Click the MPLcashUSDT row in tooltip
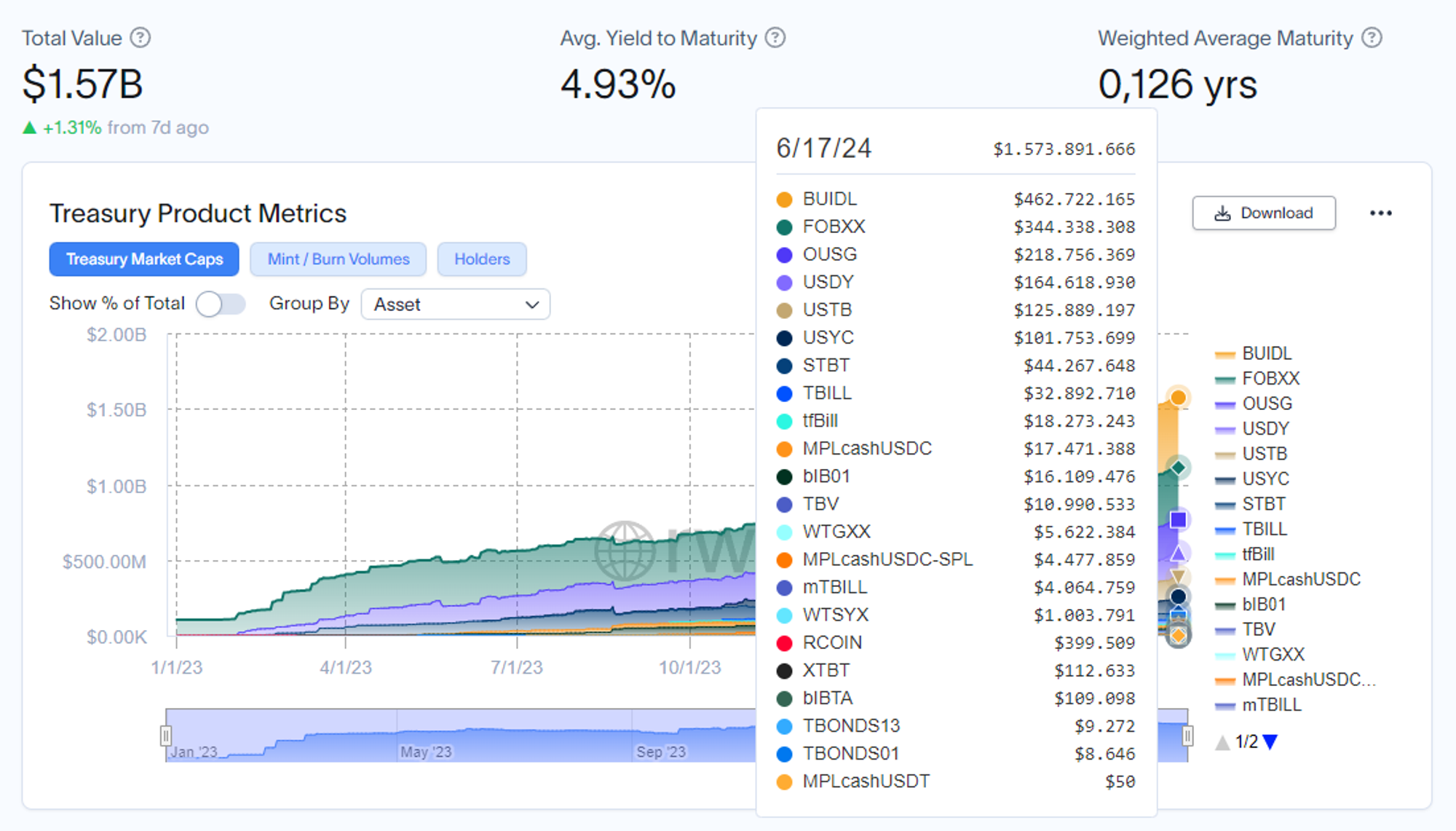 coord(956,781)
